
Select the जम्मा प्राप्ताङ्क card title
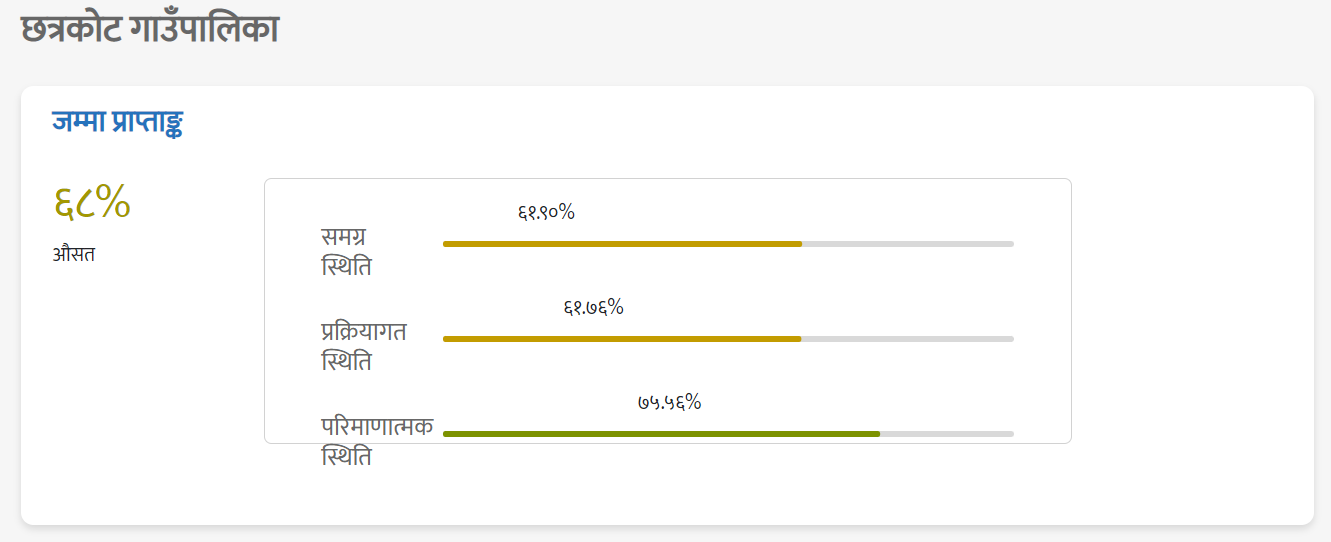point(117,123)
